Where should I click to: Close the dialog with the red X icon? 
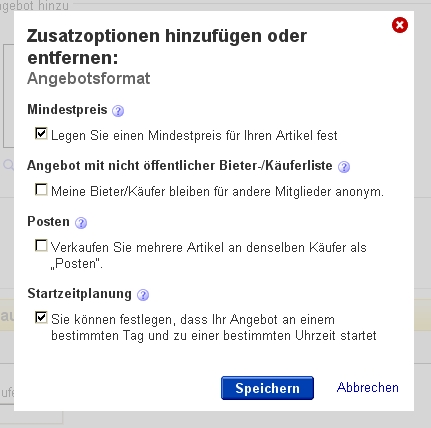point(400,25)
